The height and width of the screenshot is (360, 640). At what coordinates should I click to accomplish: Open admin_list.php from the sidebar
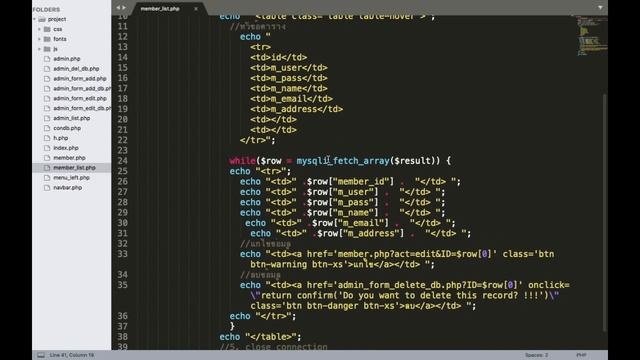coord(71,118)
